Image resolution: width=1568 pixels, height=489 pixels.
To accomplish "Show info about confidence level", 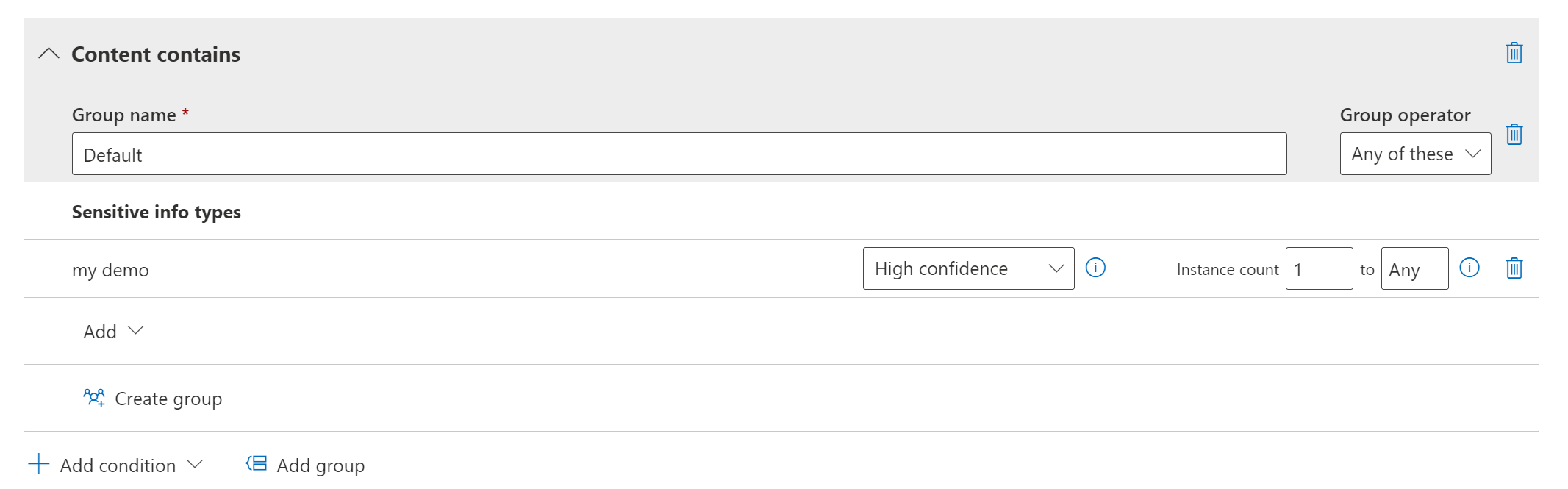I will pos(1095,268).
